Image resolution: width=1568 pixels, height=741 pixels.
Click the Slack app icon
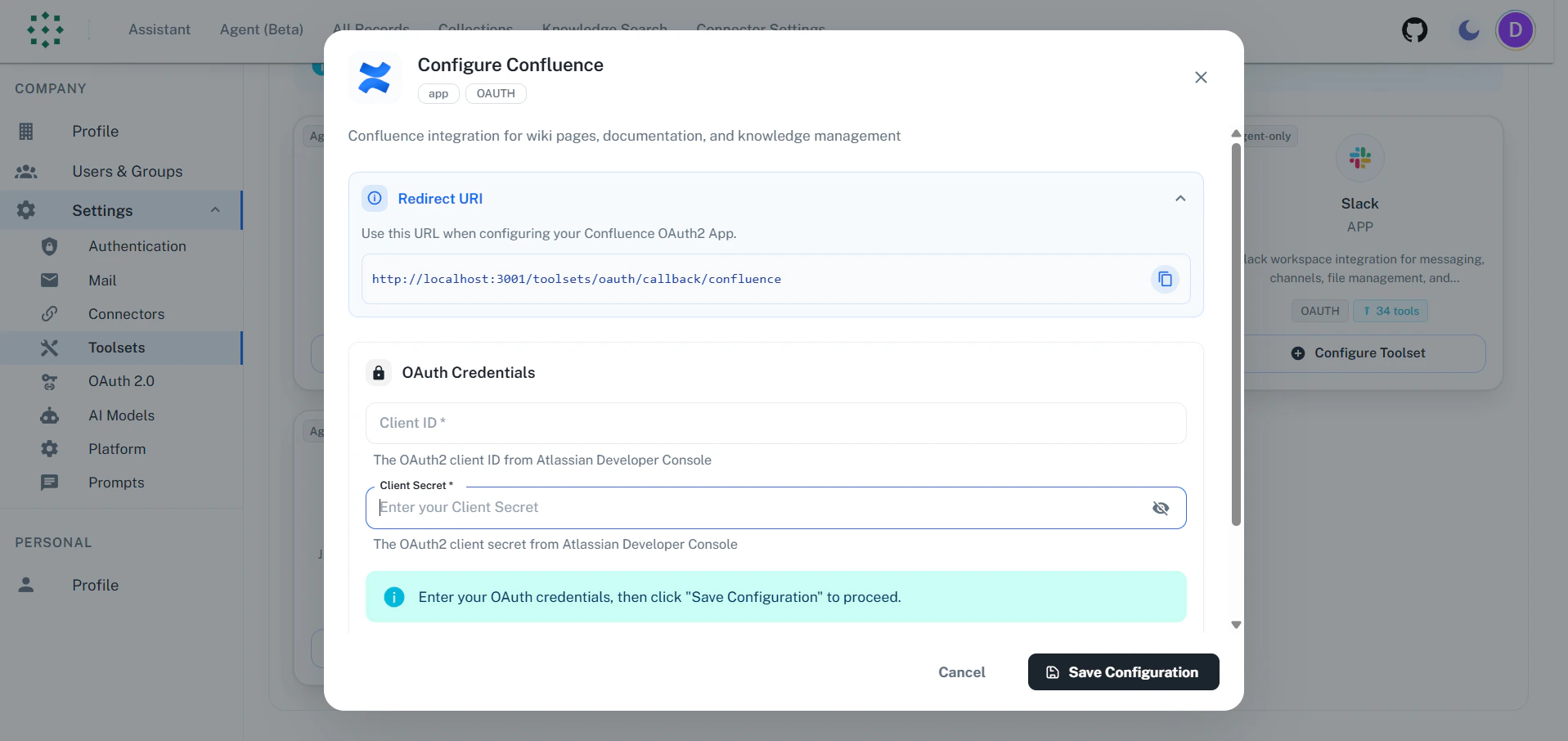click(1359, 157)
